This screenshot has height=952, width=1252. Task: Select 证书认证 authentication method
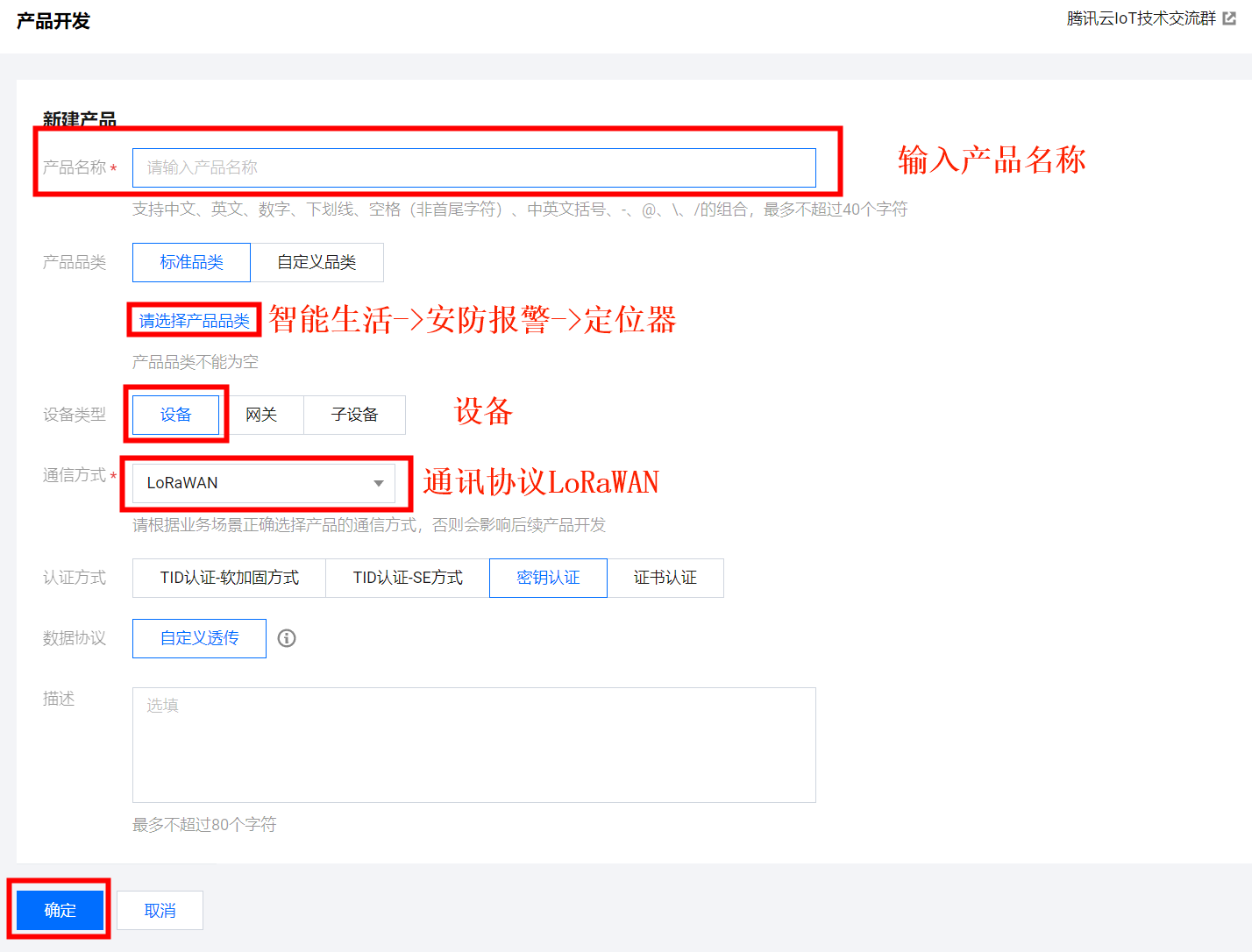(x=665, y=578)
